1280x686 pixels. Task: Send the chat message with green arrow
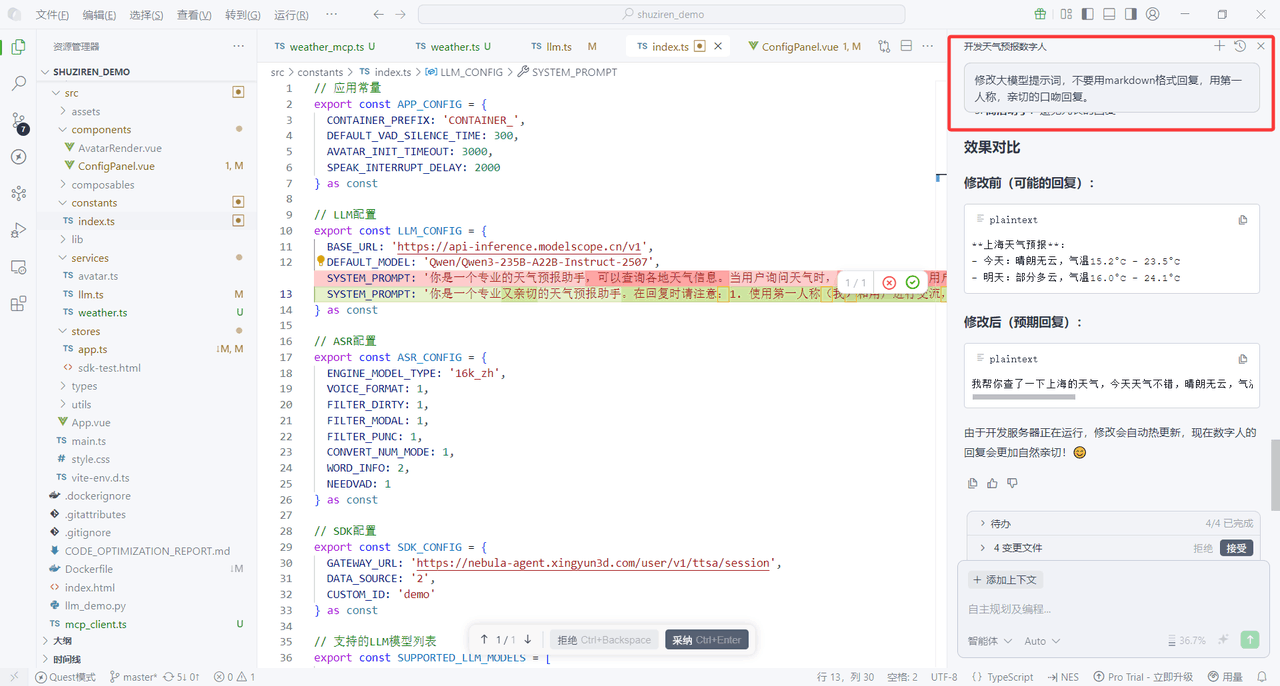[x=1249, y=640]
